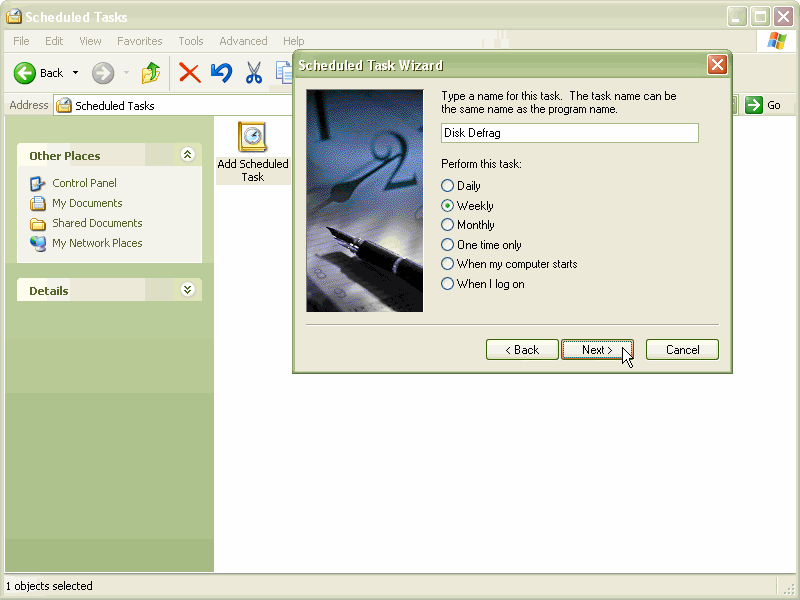Click My Network Places icon
Screen dimensions: 800x600
pos(38,243)
